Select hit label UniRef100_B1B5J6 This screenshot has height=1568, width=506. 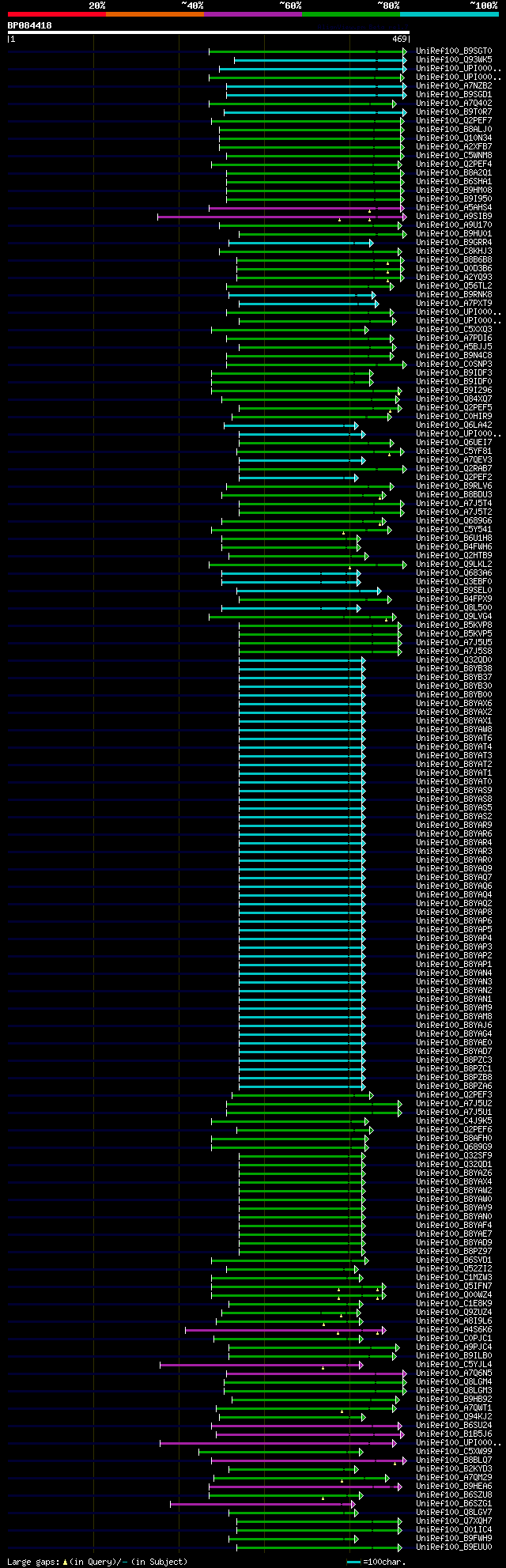coord(454,1434)
